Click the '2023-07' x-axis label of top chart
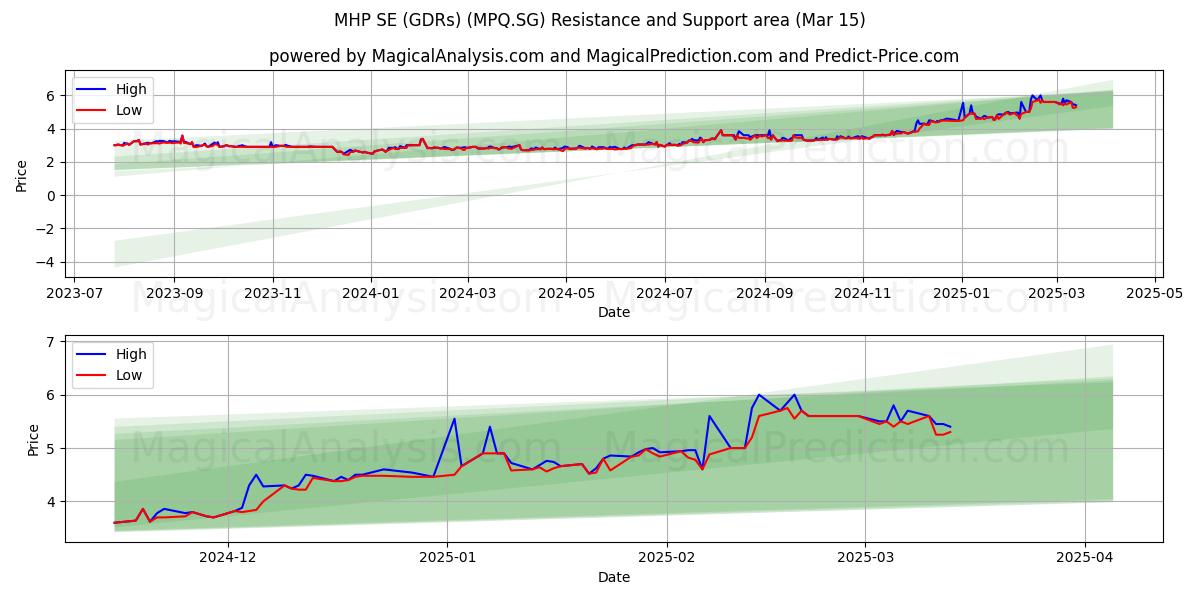This screenshot has height=600, width=1200. tap(76, 294)
